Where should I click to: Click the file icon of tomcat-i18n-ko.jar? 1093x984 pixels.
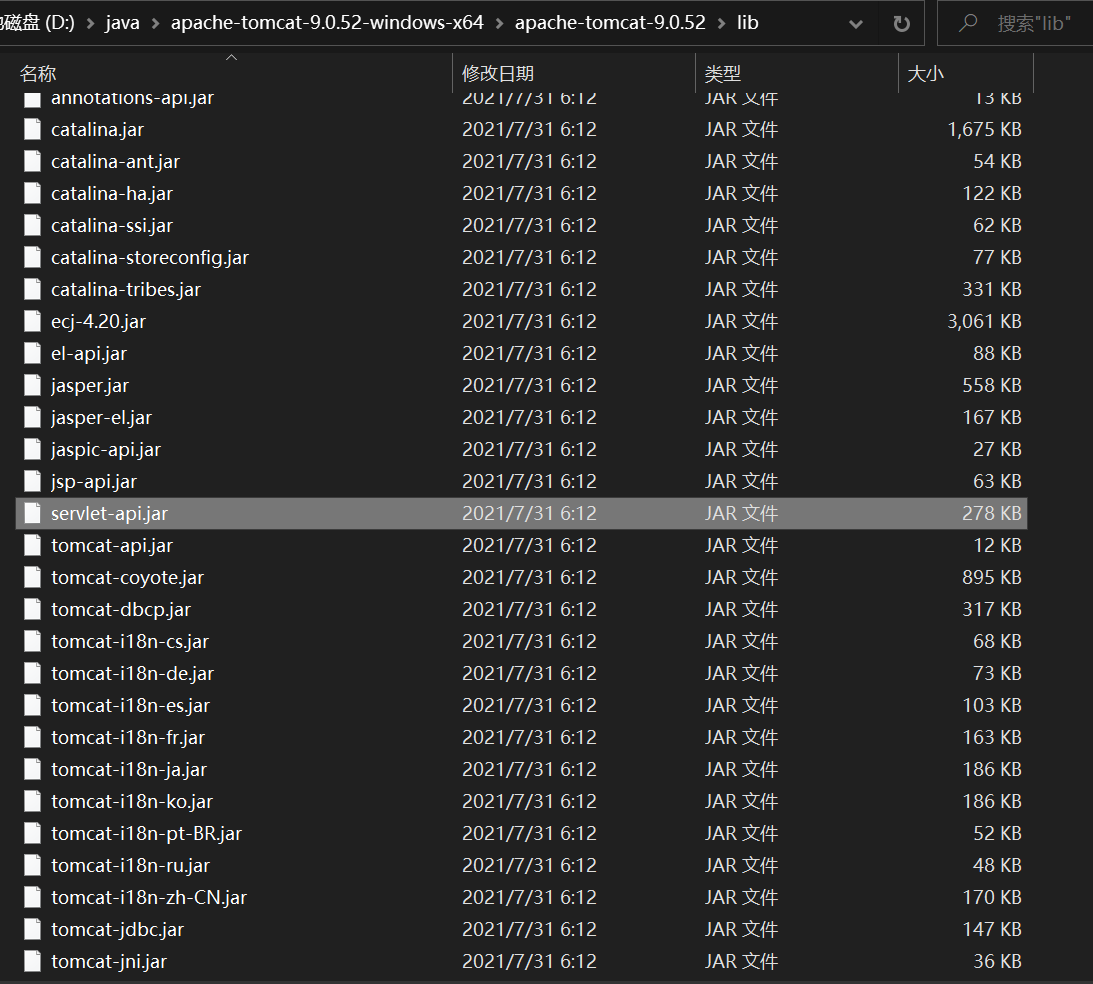tap(32, 802)
